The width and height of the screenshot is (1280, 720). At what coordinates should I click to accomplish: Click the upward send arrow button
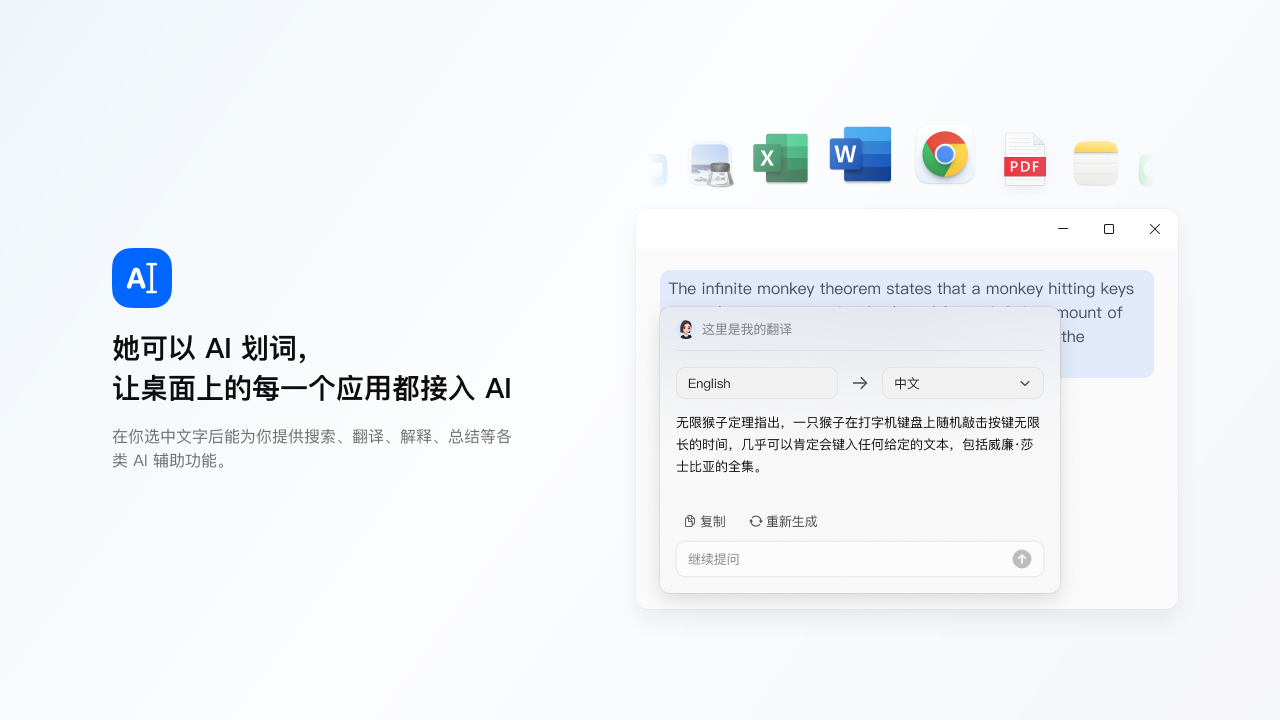(1021, 559)
